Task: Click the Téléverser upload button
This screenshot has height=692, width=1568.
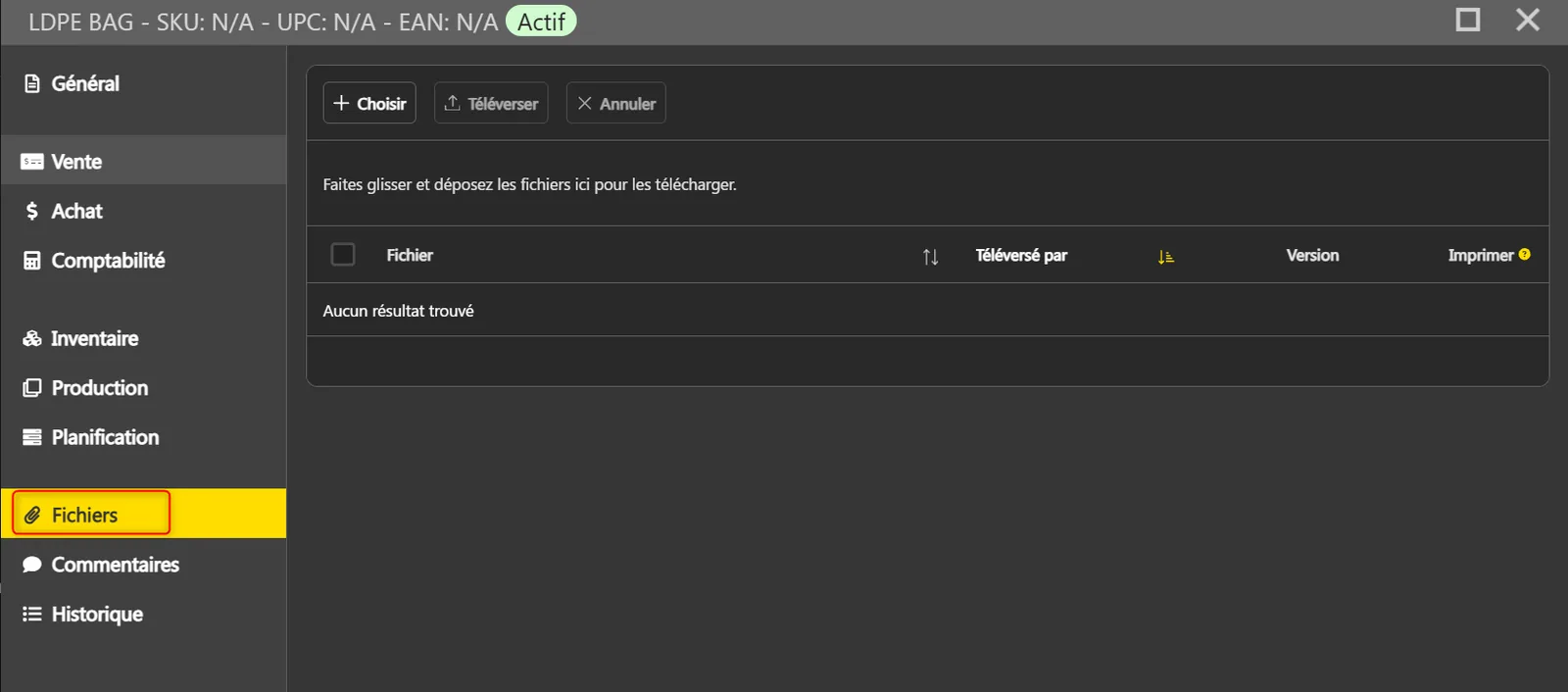Action: (491, 103)
